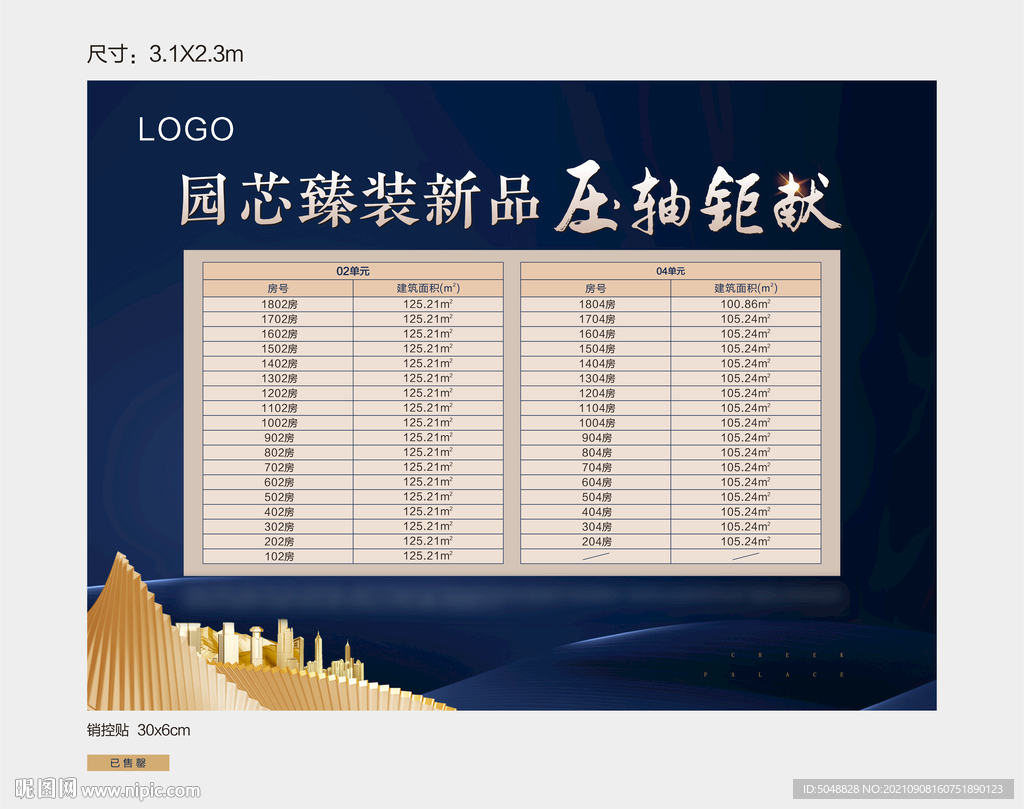Screen dimensions: 1024x809
Task: Click the 105.24m² area for 204房
Action: (746, 542)
